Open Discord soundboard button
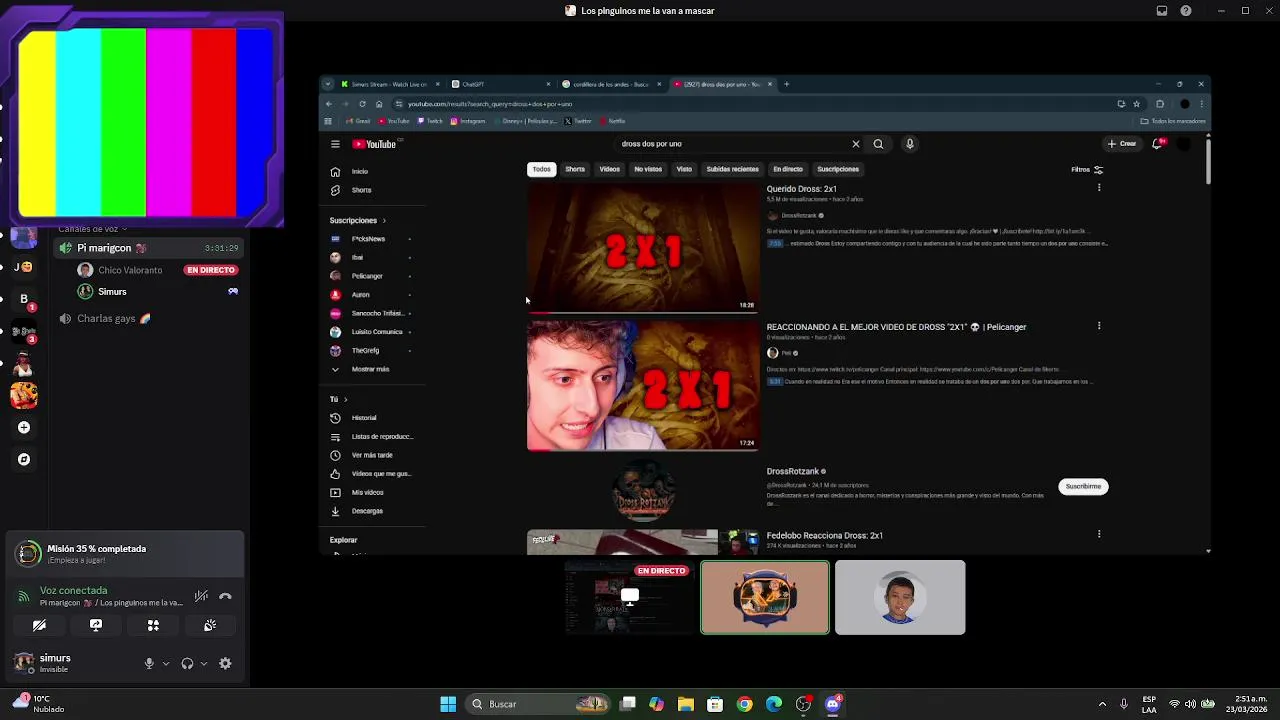Screen dimensions: 1280x720 (x=210, y=625)
